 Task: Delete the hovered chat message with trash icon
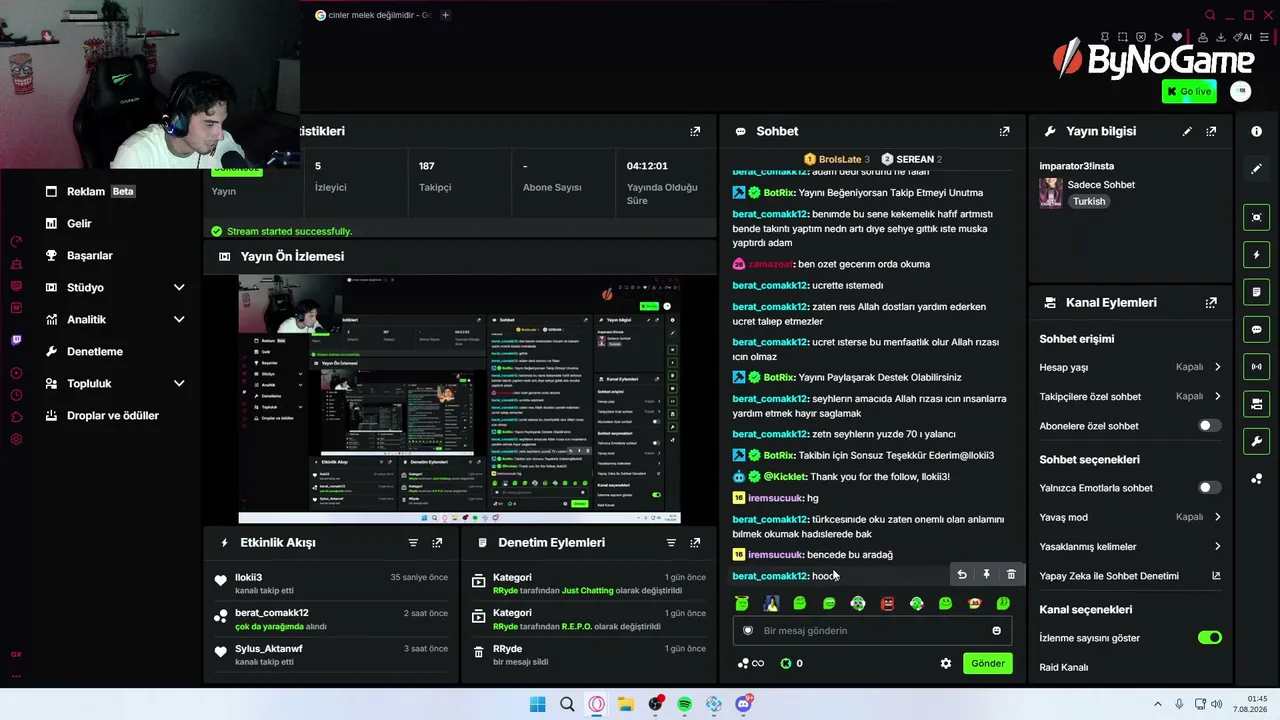[1011, 574]
